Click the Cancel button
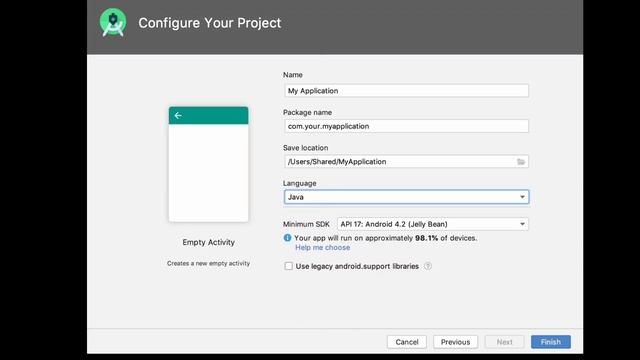The height and width of the screenshot is (360, 640). click(x=407, y=342)
